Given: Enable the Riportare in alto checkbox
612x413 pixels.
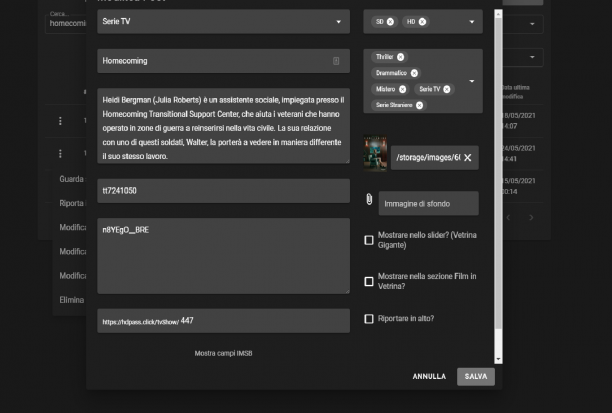Looking at the screenshot, I should (369, 319).
